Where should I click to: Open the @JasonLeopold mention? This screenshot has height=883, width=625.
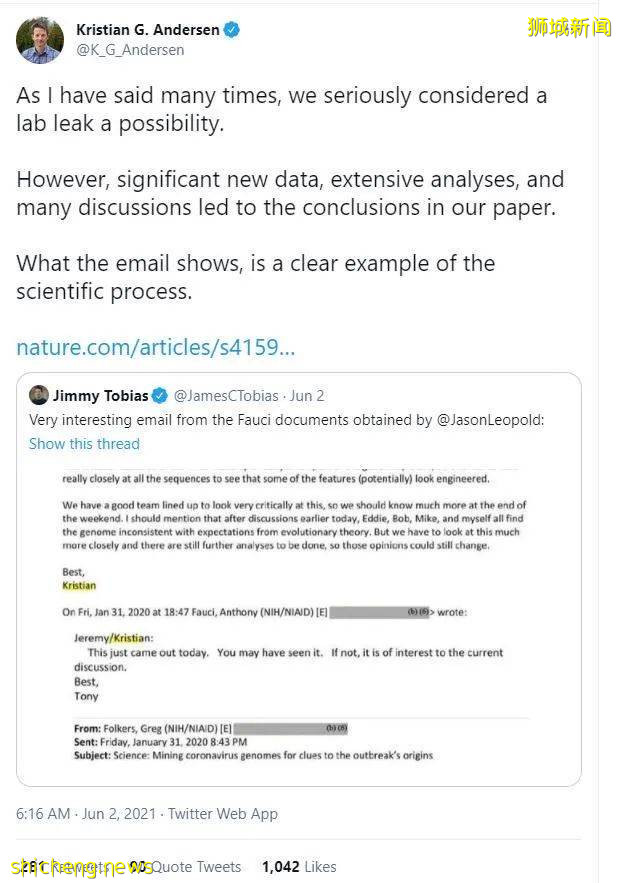click(490, 420)
